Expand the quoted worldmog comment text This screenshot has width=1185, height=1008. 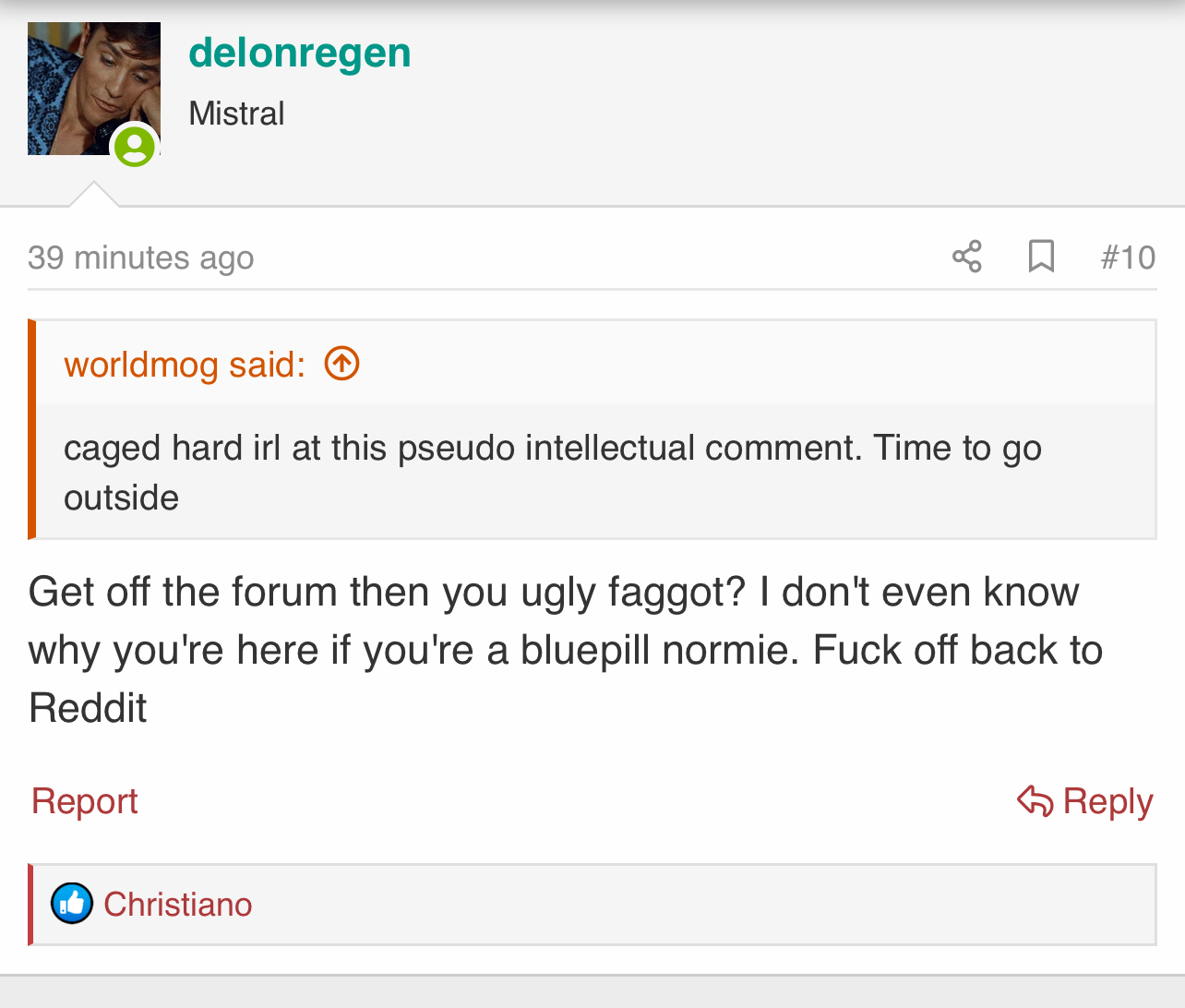point(596,472)
